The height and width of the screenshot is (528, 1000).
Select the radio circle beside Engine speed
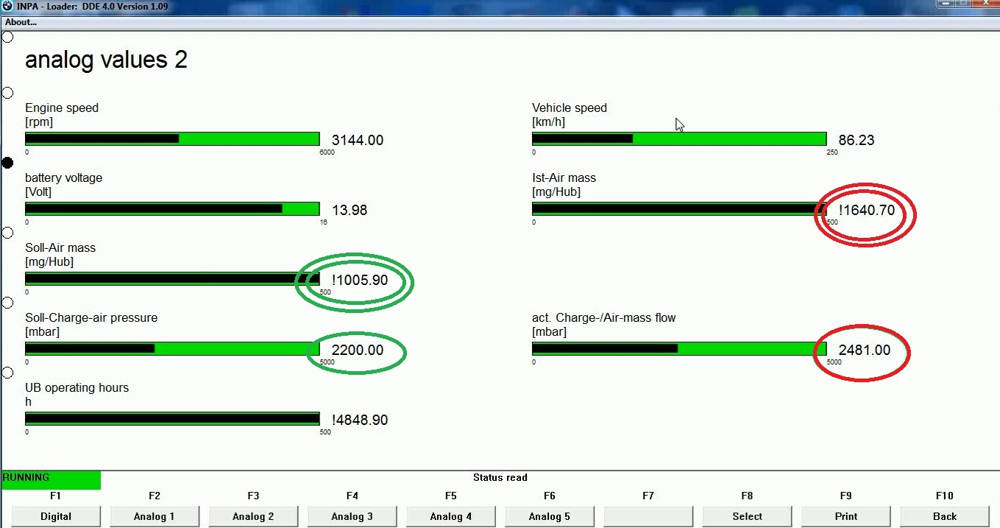tap(8, 93)
